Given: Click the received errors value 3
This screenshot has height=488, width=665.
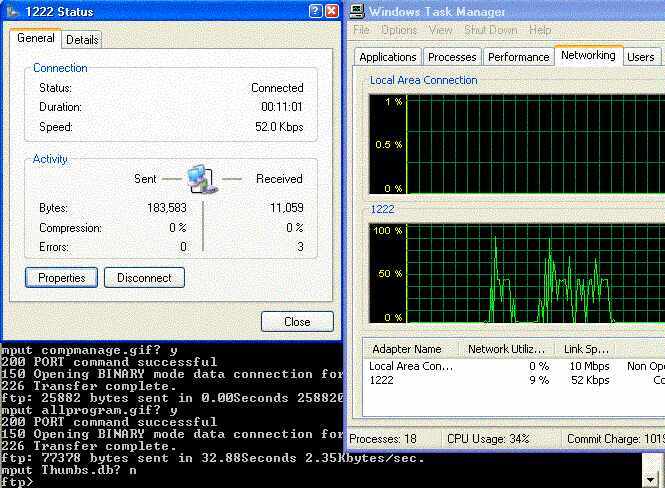Looking at the screenshot, I should click(x=300, y=247).
